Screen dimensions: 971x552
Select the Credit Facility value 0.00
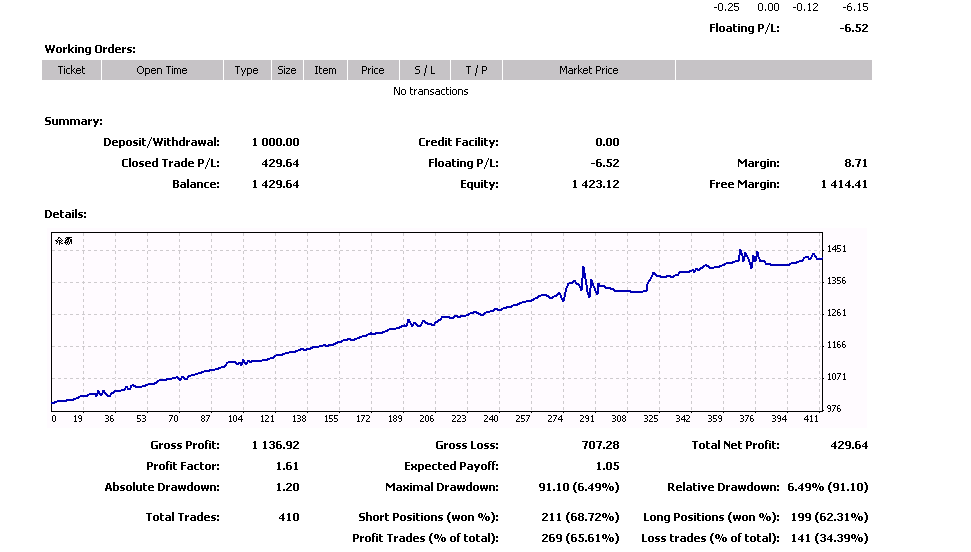point(607,142)
